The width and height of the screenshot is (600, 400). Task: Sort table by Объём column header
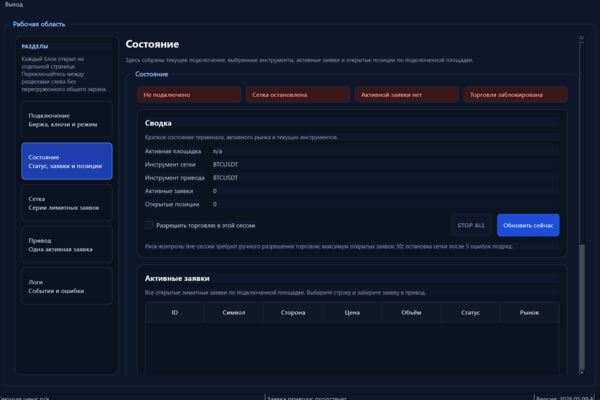[x=411, y=312]
